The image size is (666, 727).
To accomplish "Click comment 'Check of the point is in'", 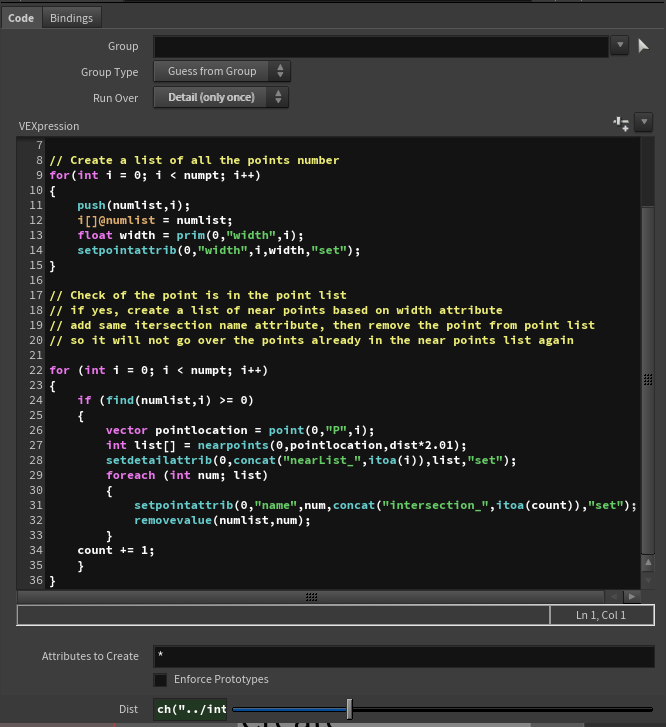I will coord(198,295).
